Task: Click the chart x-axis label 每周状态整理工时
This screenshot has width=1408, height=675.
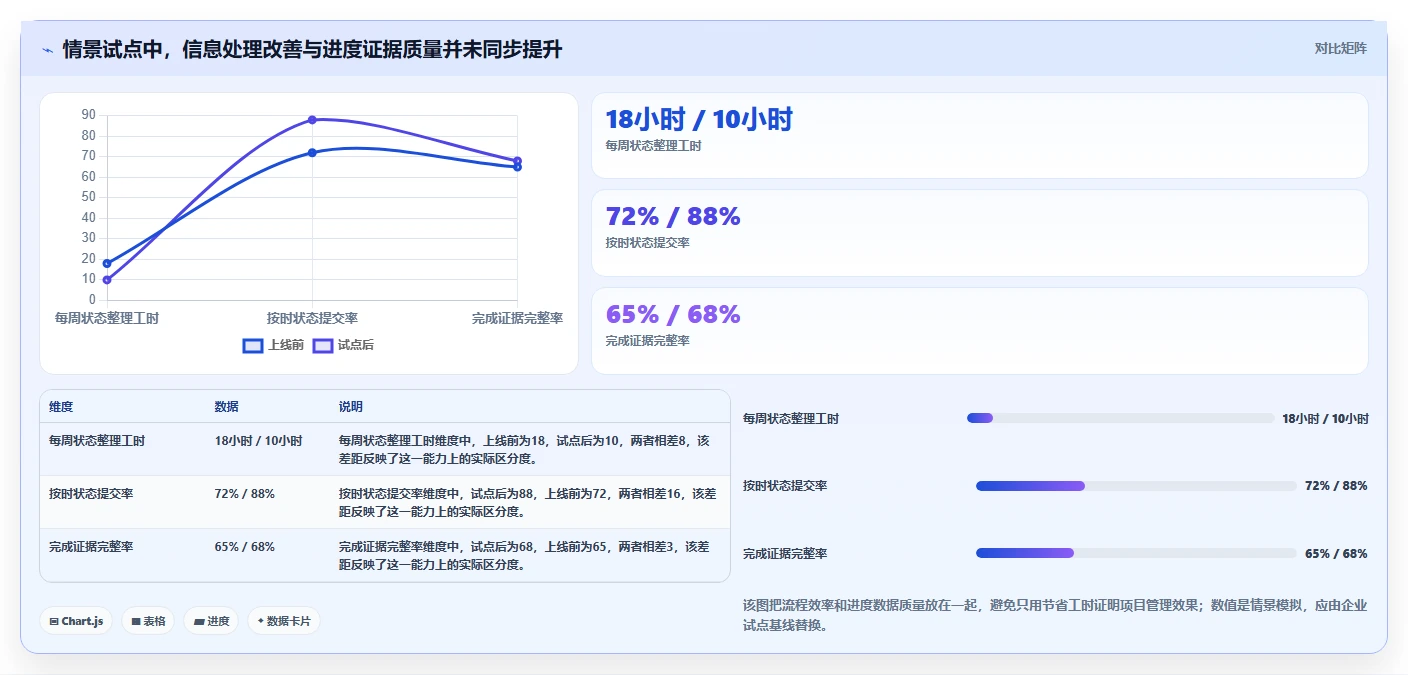Action: (107, 318)
